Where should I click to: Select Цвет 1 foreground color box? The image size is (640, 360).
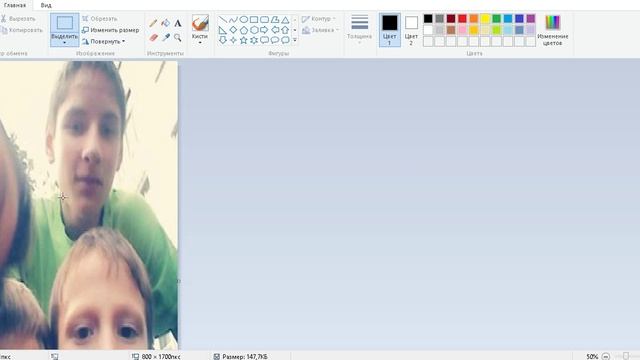click(x=389, y=30)
